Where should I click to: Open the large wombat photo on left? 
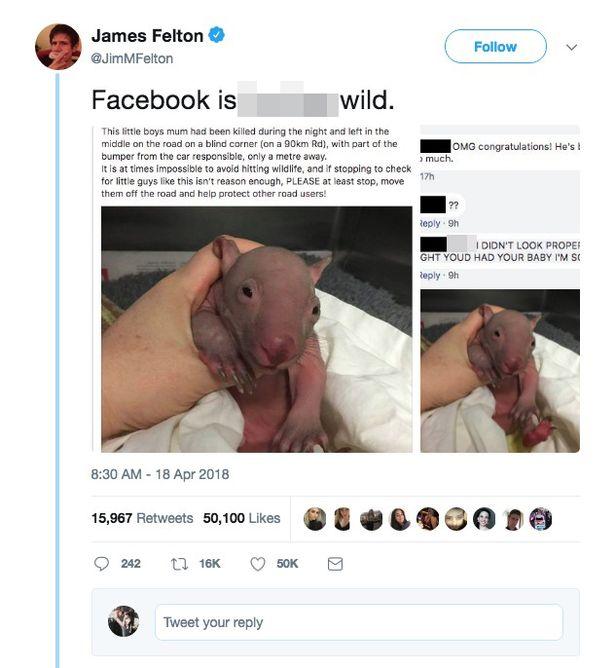click(257, 328)
